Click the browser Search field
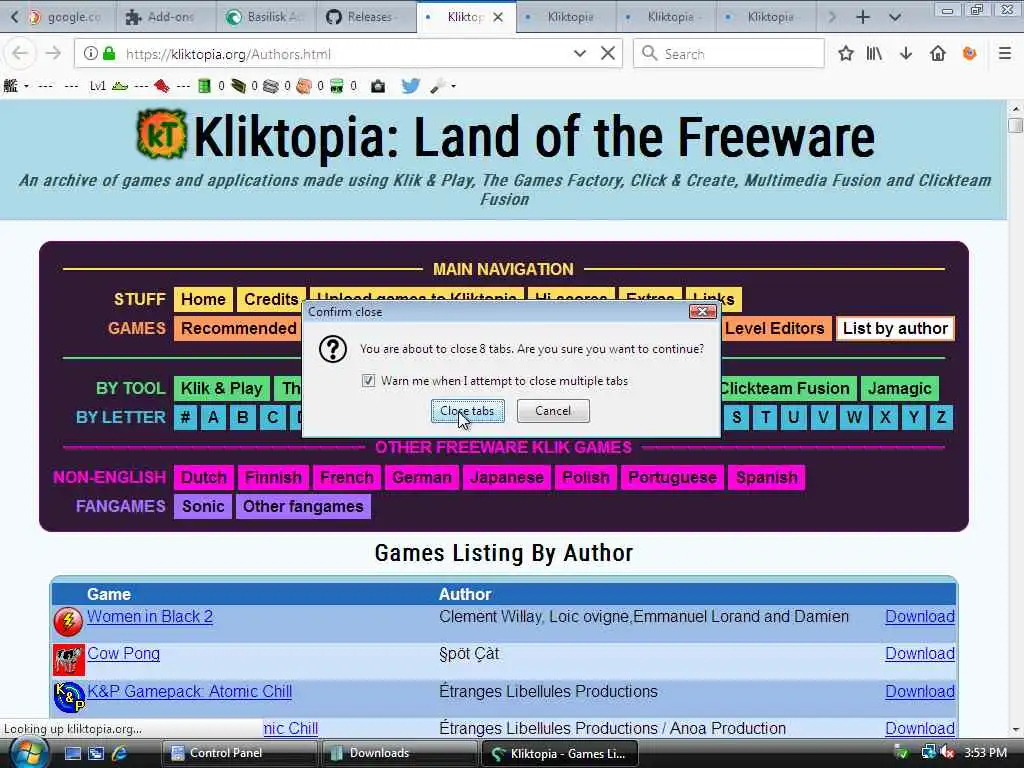Screen dimensions: 1024x768 tap(729, 54)
